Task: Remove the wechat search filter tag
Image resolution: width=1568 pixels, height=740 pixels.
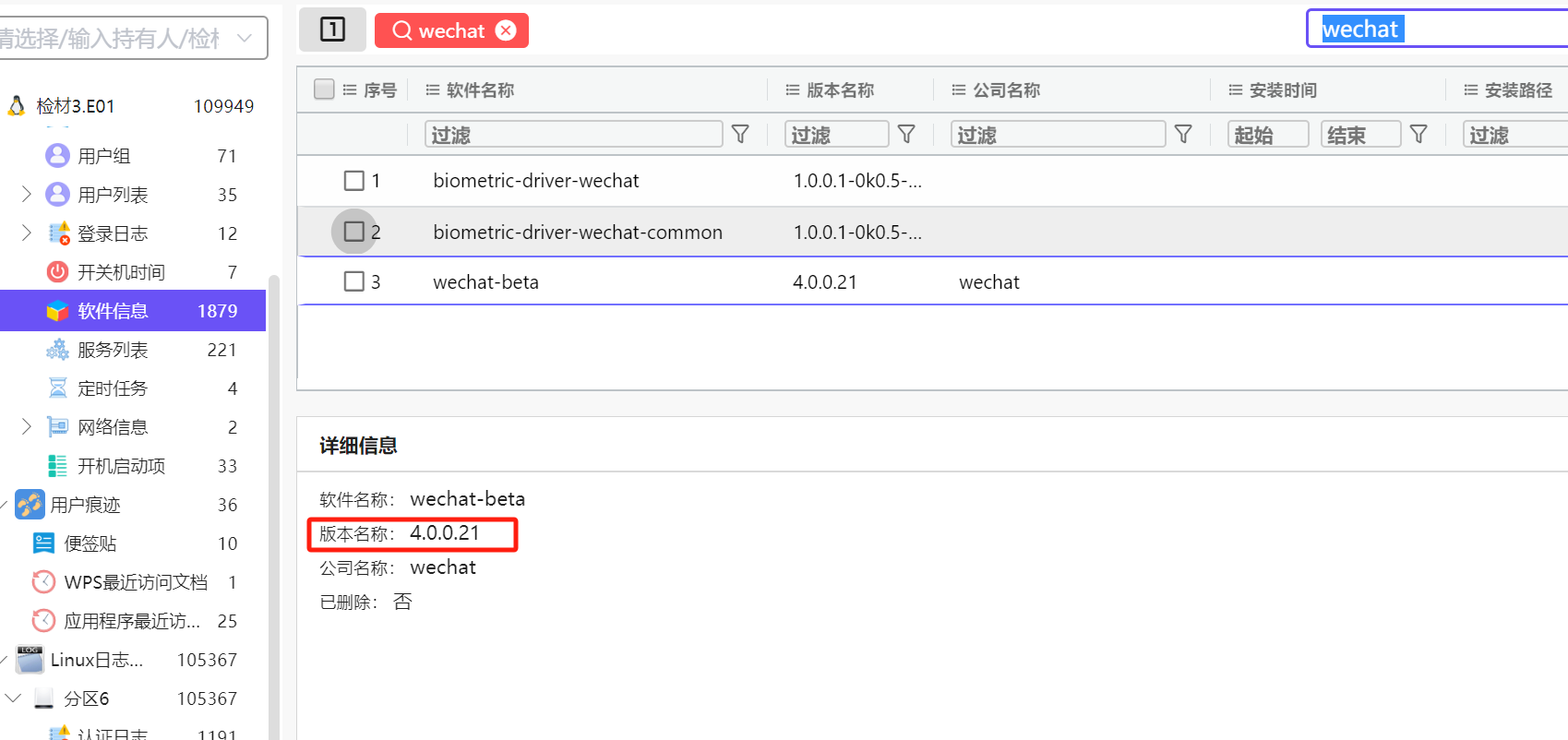Action: coord(506,30)
